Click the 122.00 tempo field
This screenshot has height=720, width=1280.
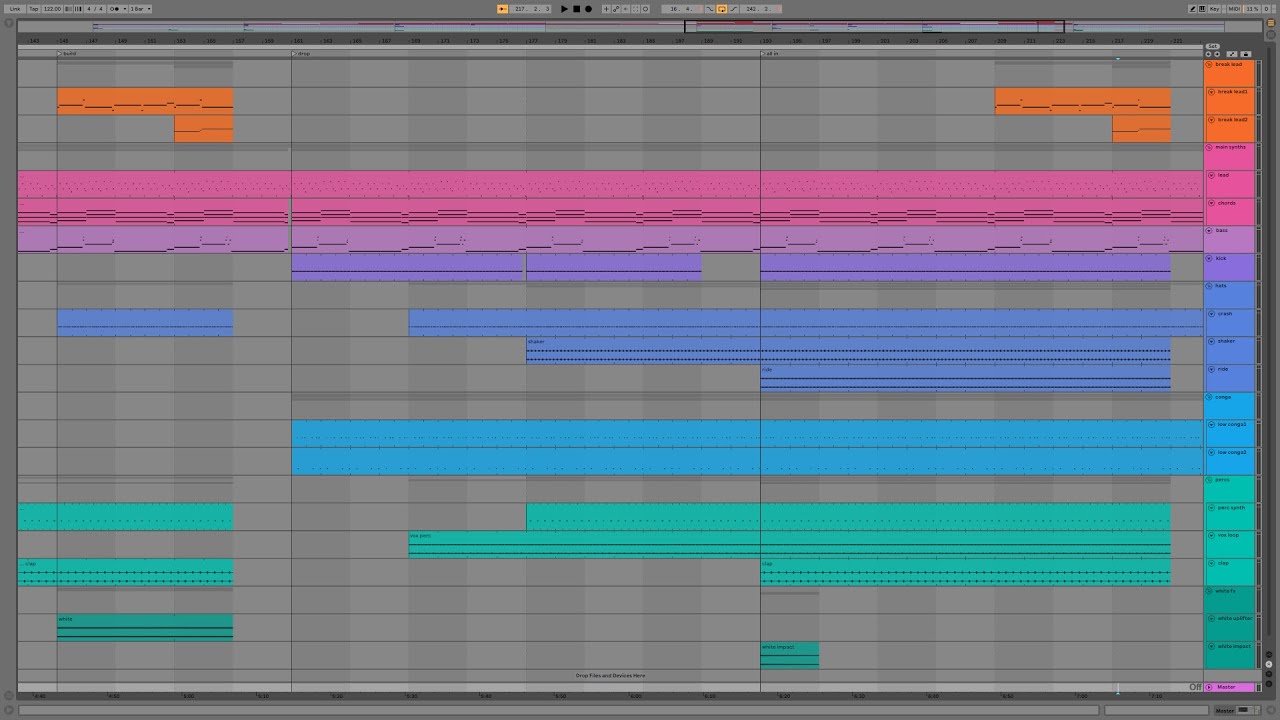52,9
